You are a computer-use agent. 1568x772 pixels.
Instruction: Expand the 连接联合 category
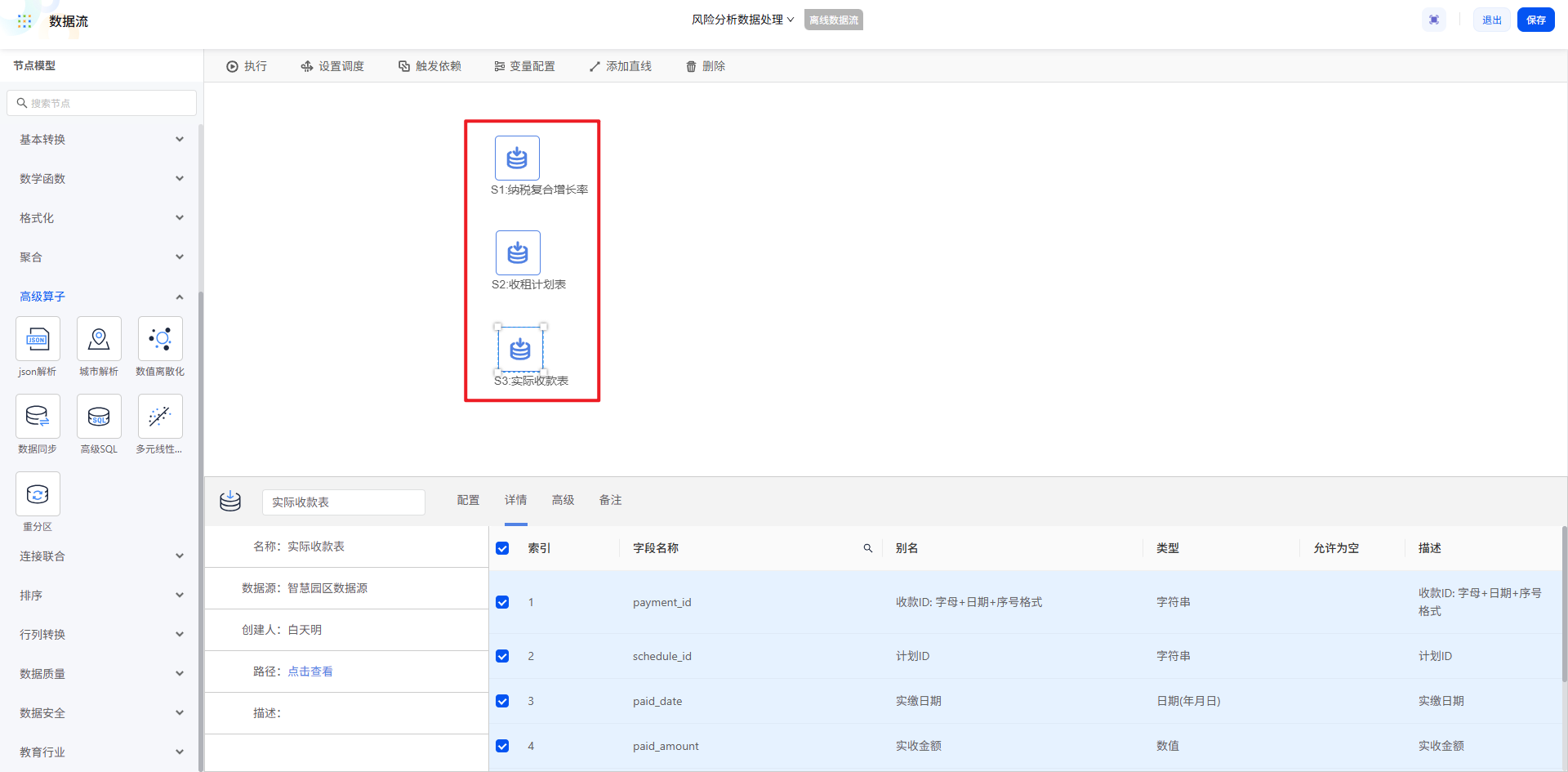click(x=101, y=556)
